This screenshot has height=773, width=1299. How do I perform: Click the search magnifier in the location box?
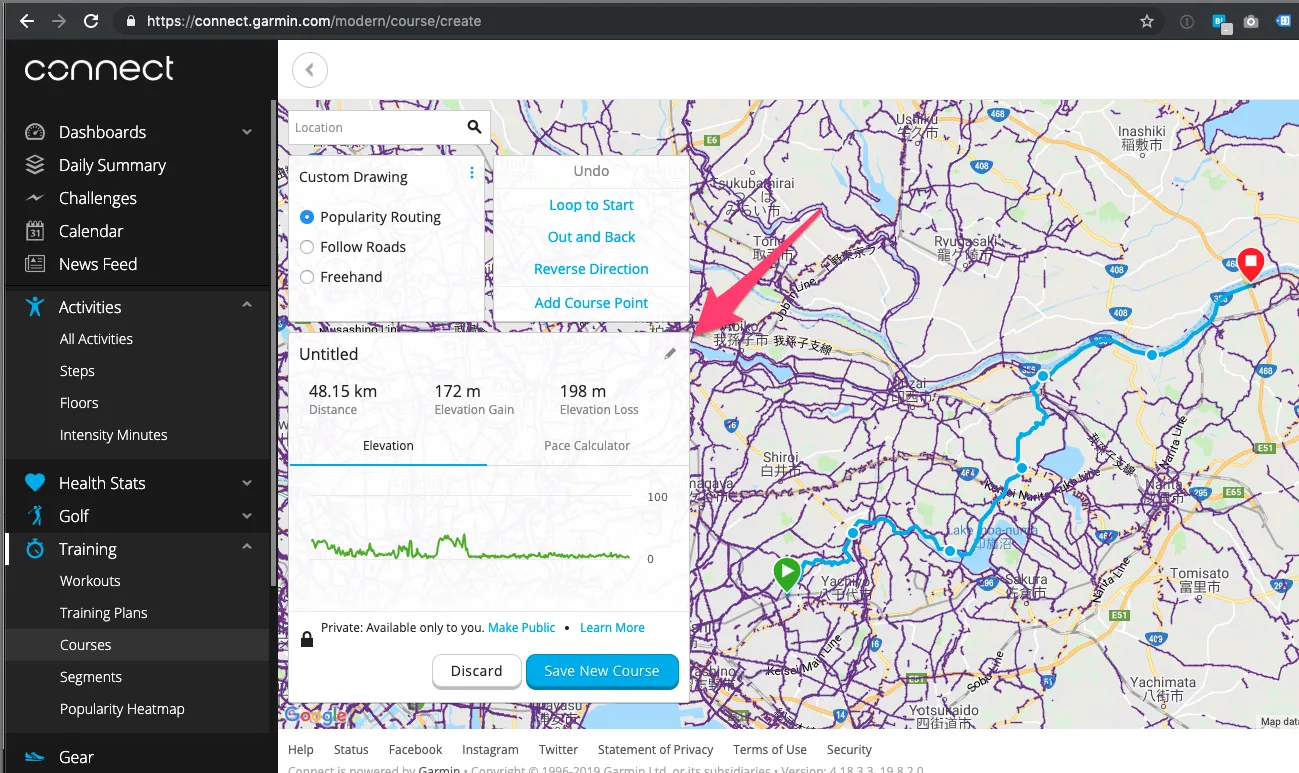(473, 127)
